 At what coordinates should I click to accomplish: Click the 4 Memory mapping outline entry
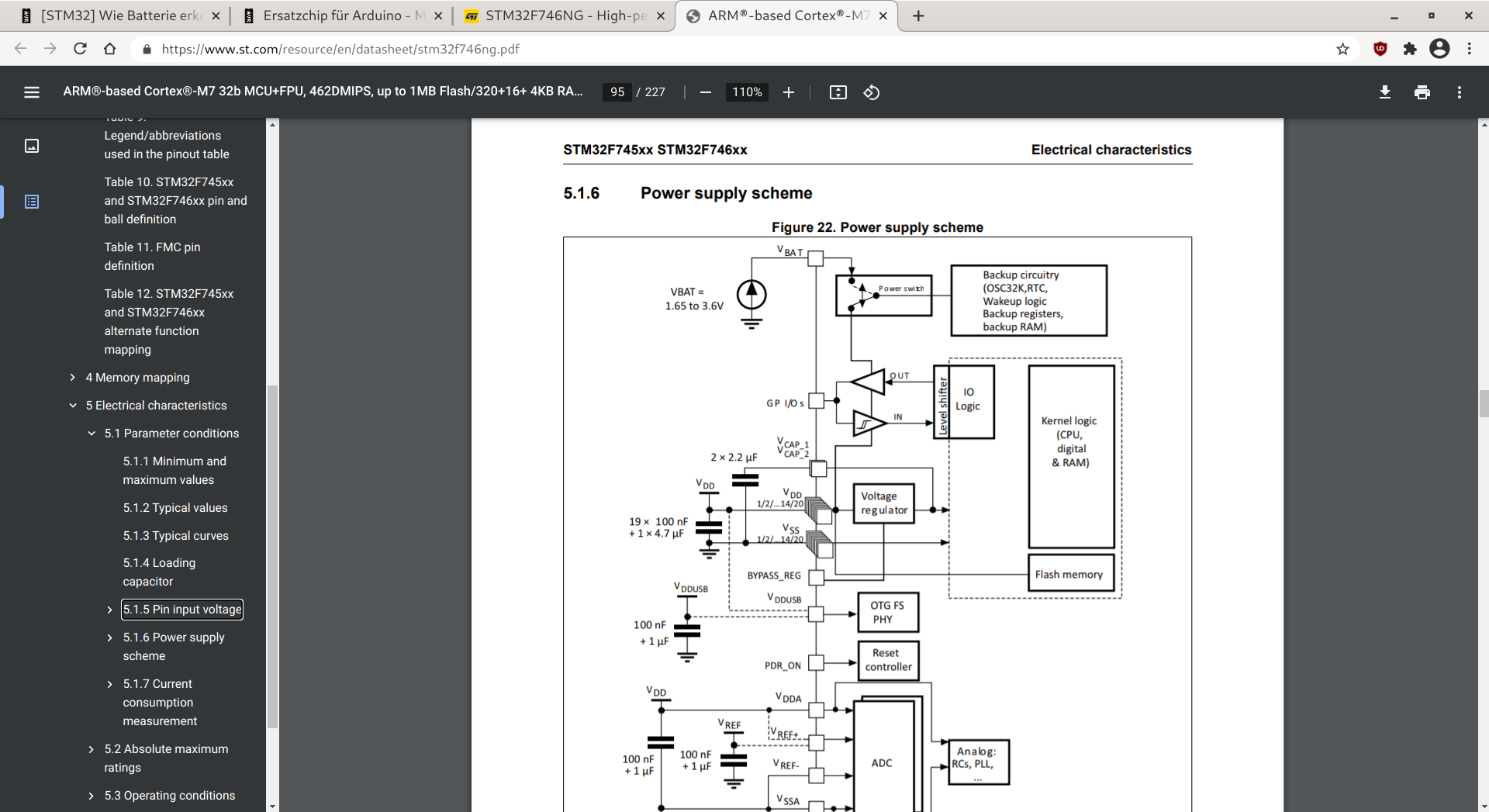138,378
